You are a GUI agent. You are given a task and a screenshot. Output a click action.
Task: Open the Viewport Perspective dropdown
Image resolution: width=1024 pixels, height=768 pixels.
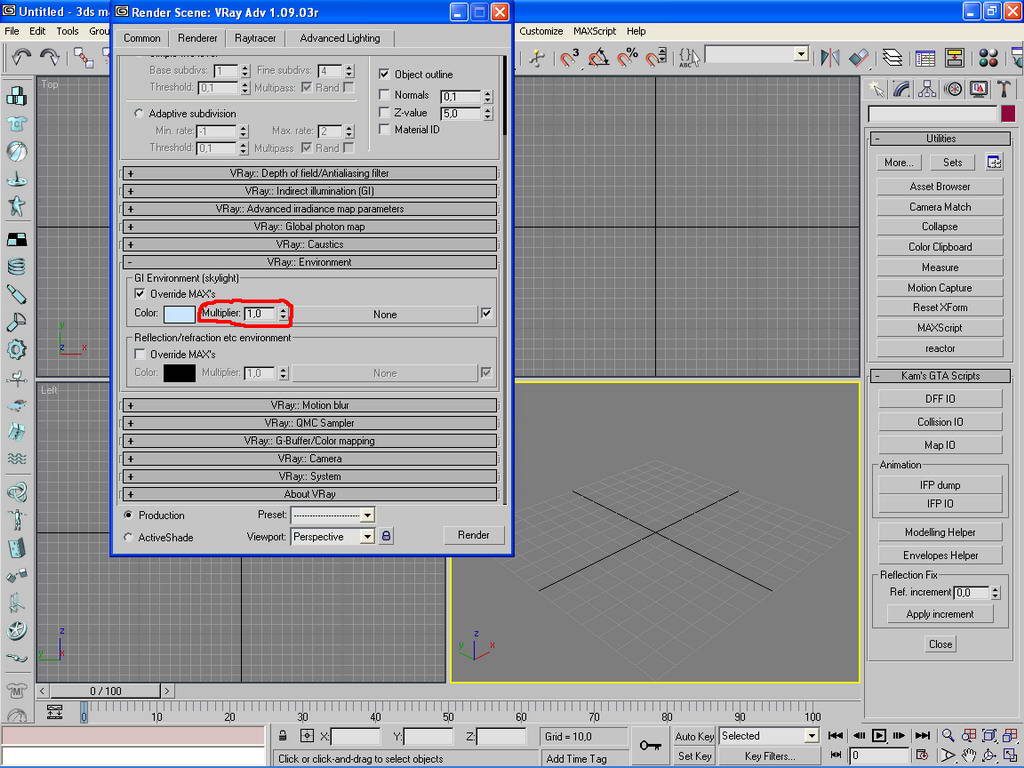[x=367, y=537]
